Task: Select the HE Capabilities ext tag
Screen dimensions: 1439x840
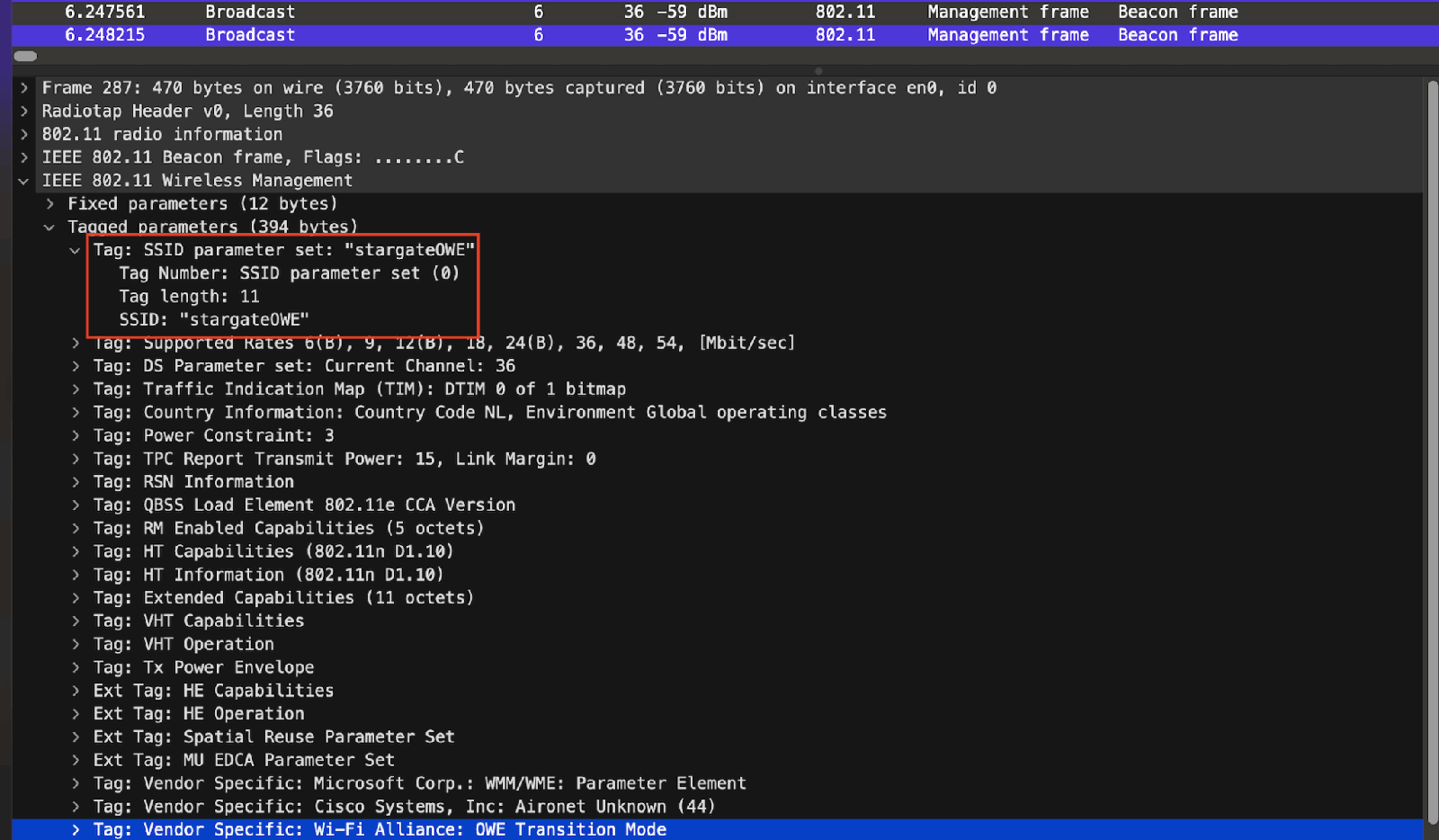Action: click(x=213, y=692)
